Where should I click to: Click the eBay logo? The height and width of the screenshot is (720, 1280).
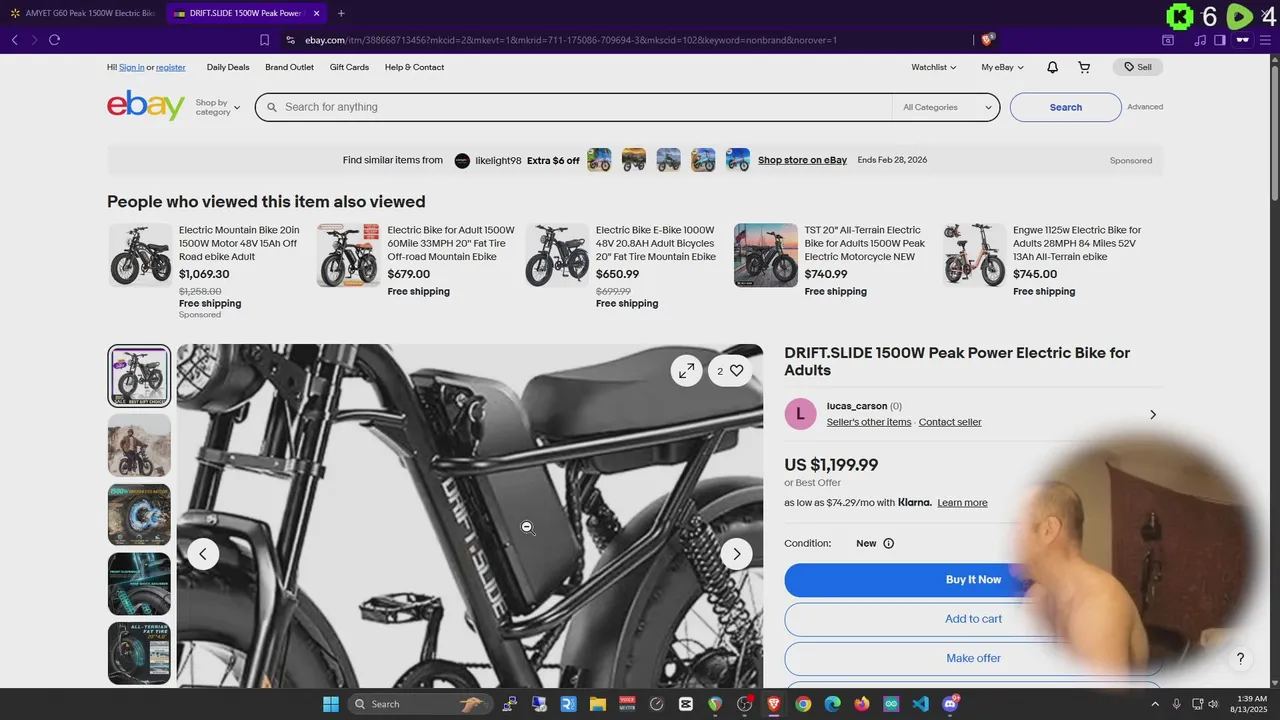click(146, 105)
